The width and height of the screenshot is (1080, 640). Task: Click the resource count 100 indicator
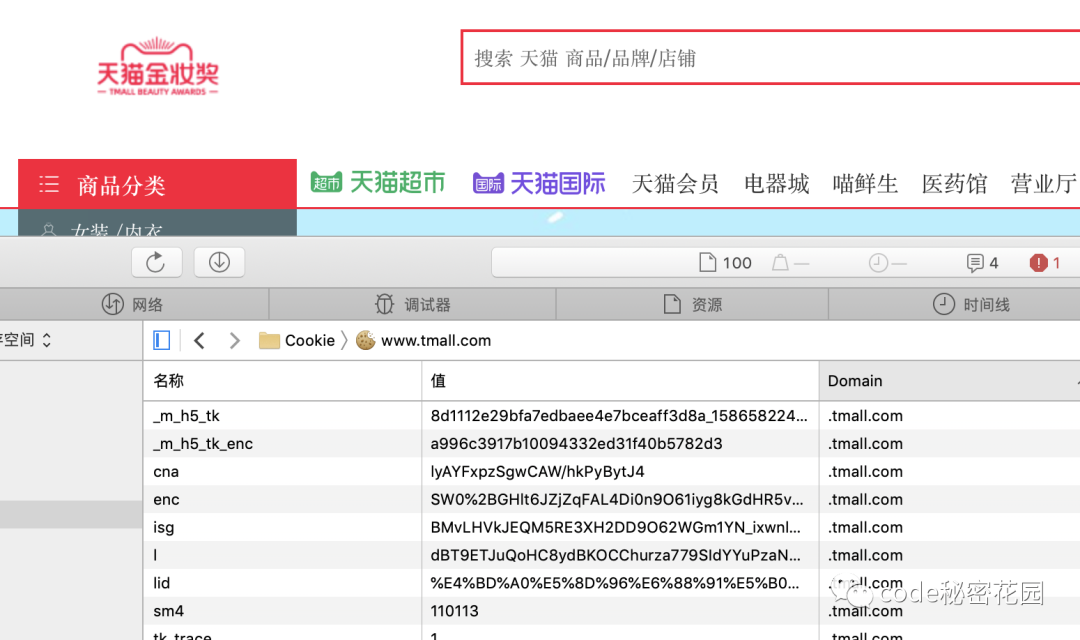tap(725, 262)
